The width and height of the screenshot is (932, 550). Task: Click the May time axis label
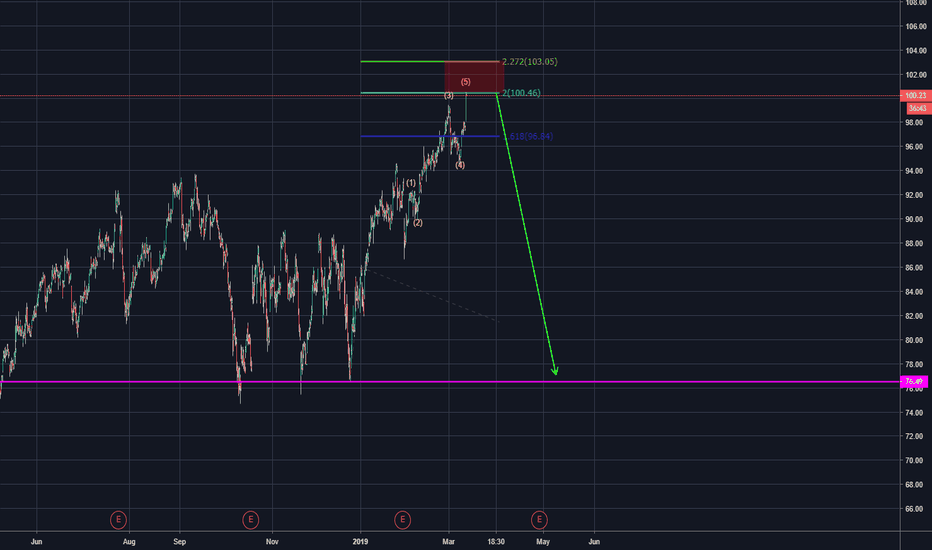click(543, 542)
